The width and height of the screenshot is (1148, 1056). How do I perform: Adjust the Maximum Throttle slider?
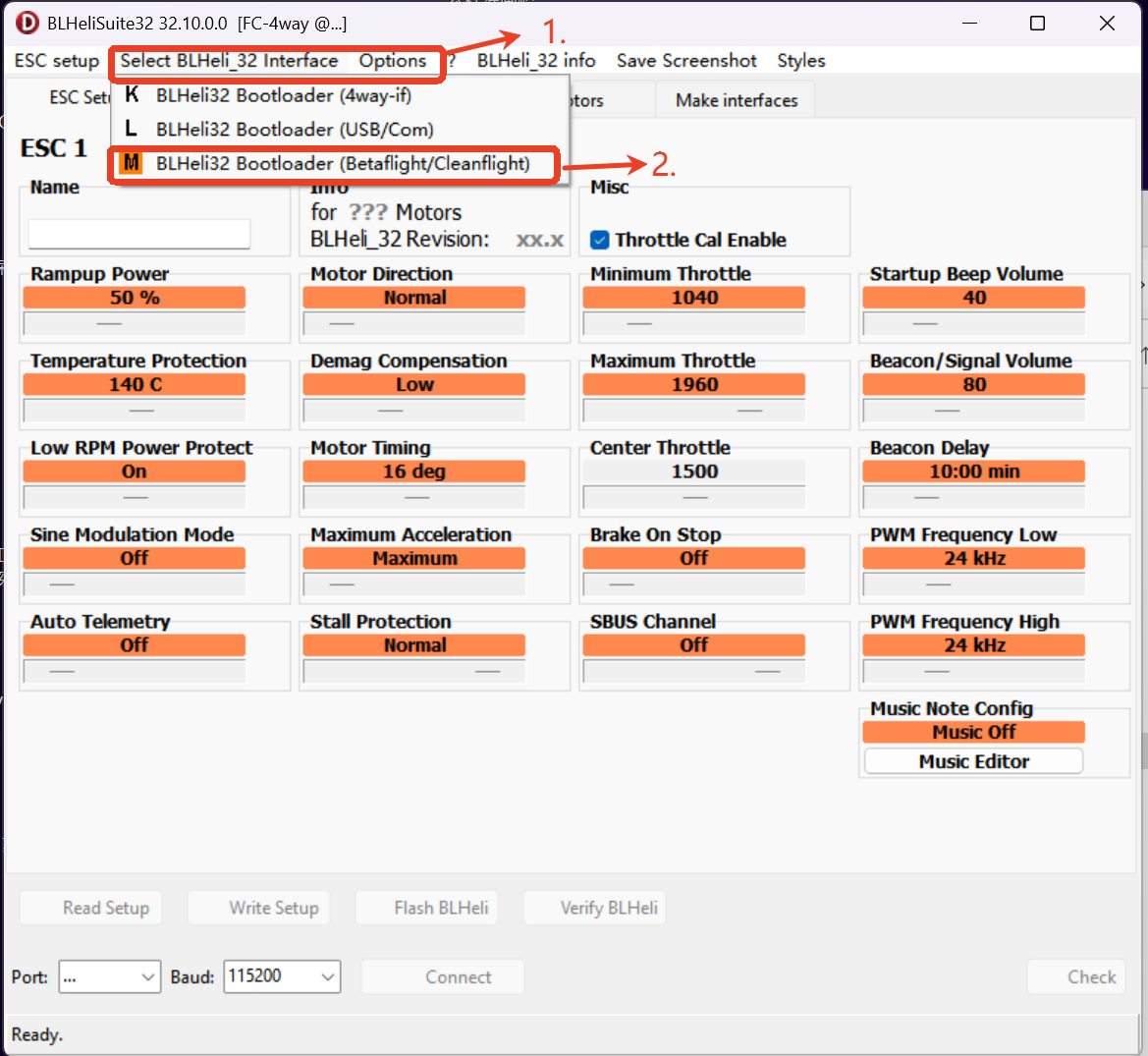[693, 410]
